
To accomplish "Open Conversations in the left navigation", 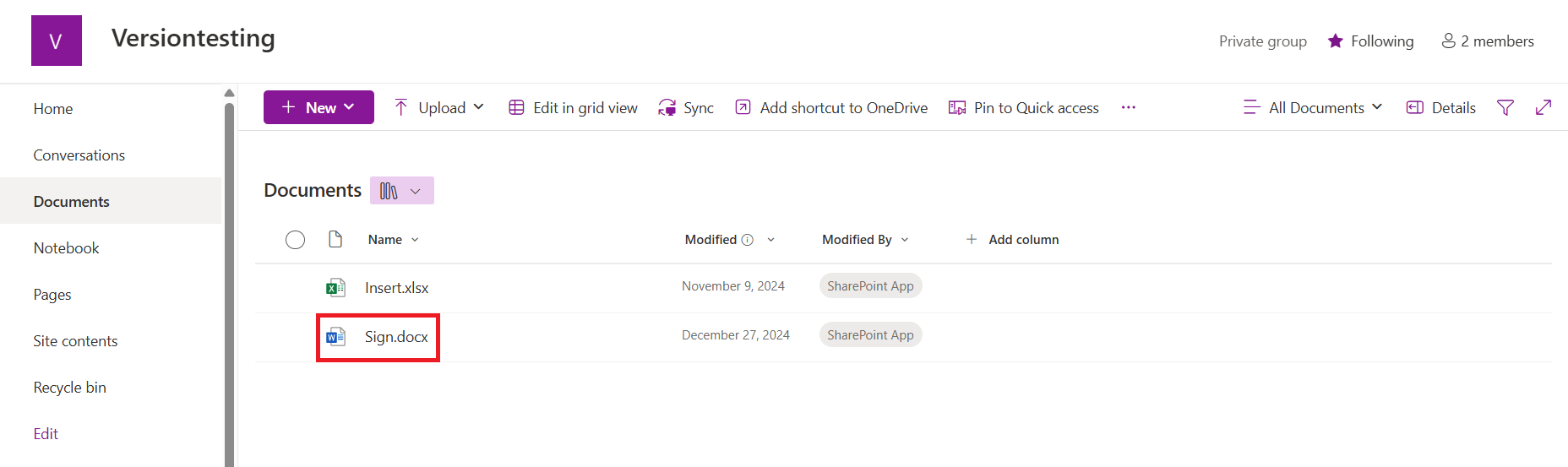I will [79, 155].
